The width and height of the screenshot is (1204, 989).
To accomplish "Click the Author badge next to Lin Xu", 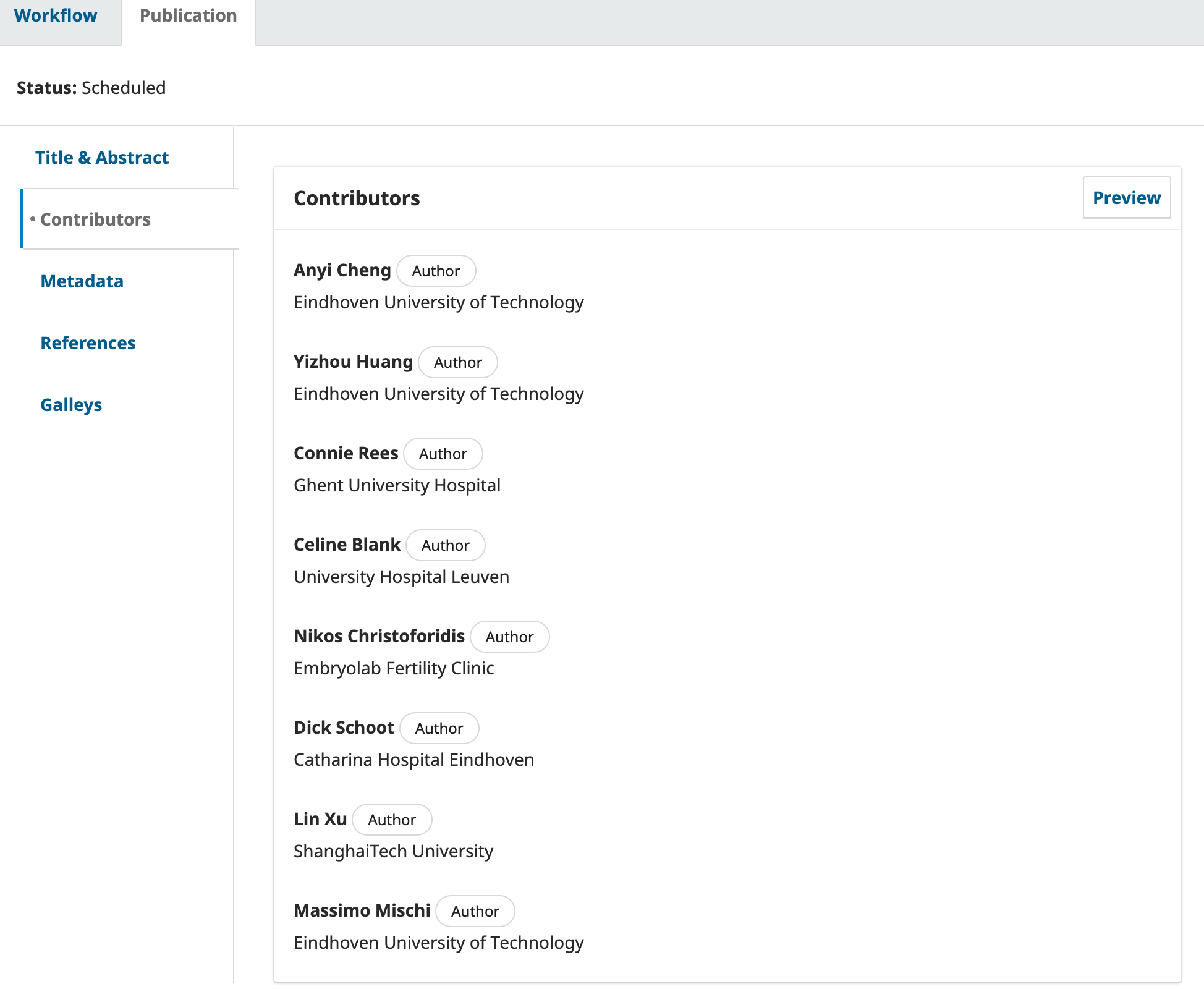I will (x=391, y=820).
